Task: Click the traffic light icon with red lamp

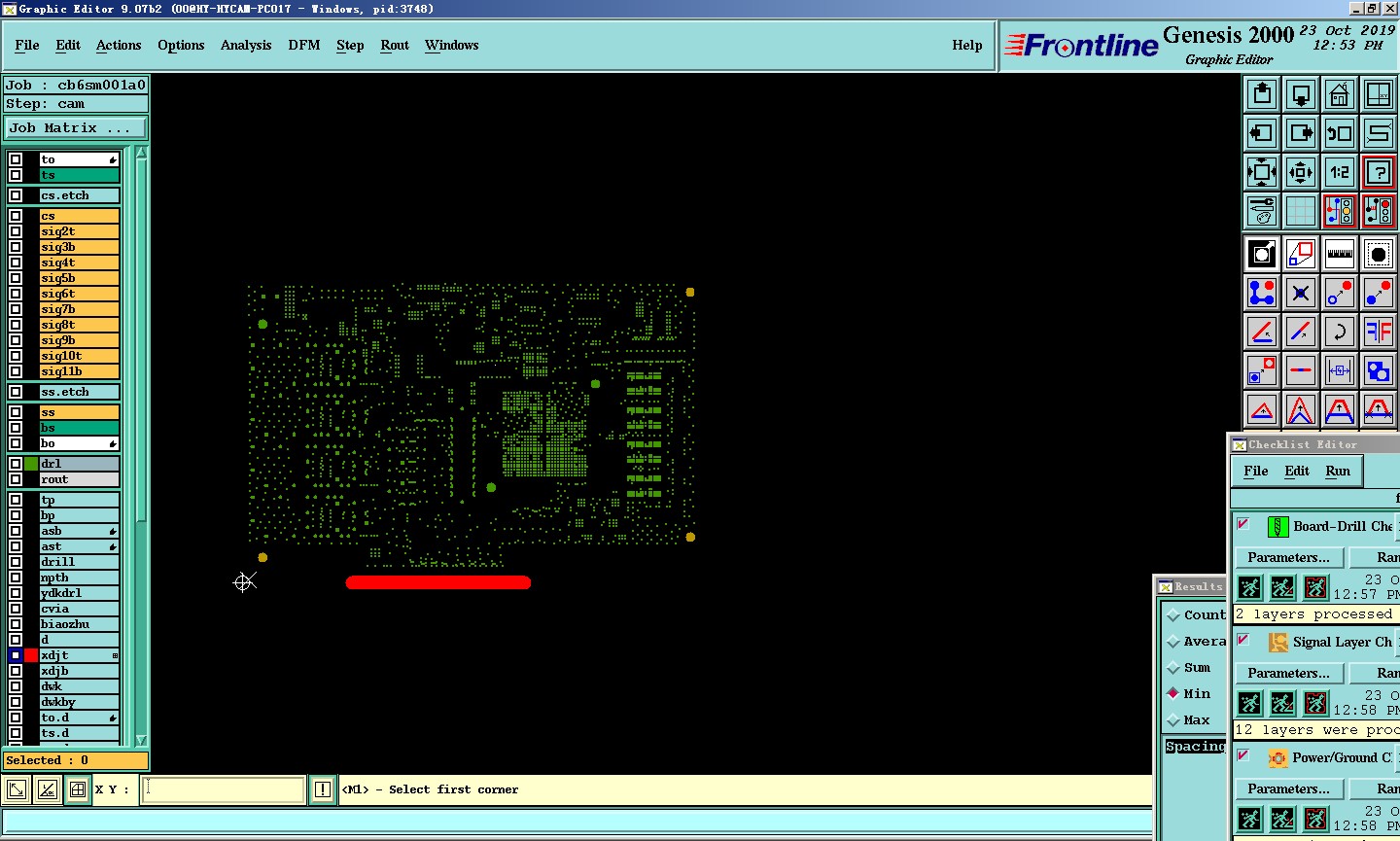Action: click(1379, 211)
